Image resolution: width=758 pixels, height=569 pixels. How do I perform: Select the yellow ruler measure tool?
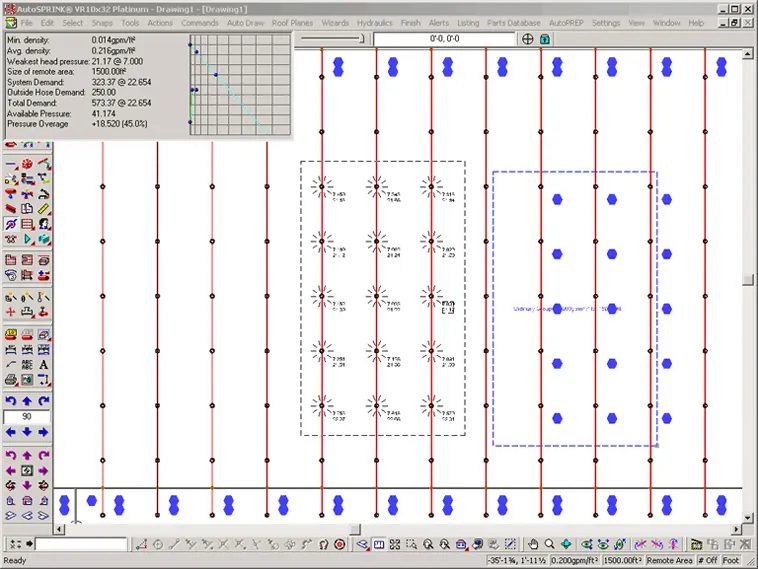(44, 209)
